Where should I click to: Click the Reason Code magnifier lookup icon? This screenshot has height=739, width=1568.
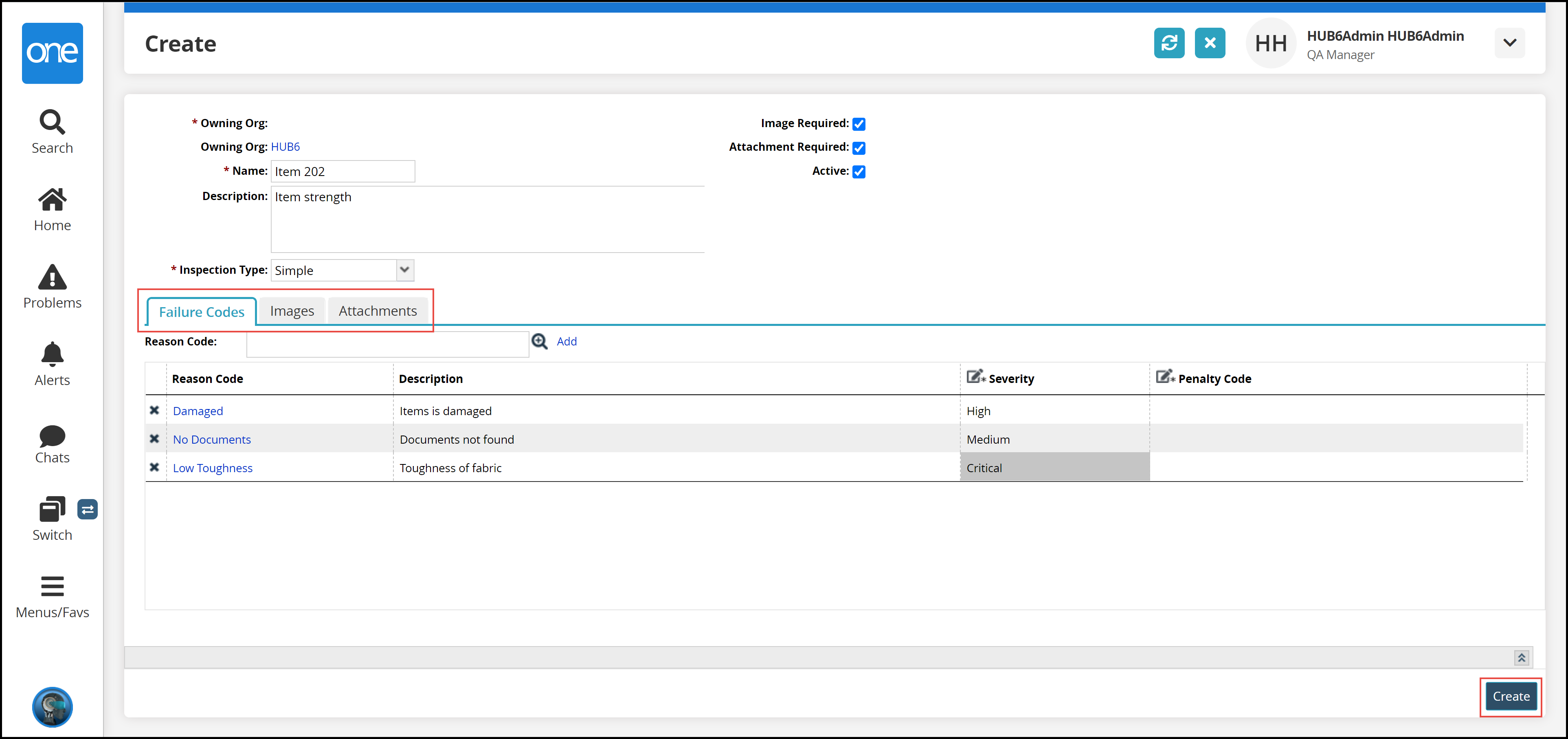(539, 341)
